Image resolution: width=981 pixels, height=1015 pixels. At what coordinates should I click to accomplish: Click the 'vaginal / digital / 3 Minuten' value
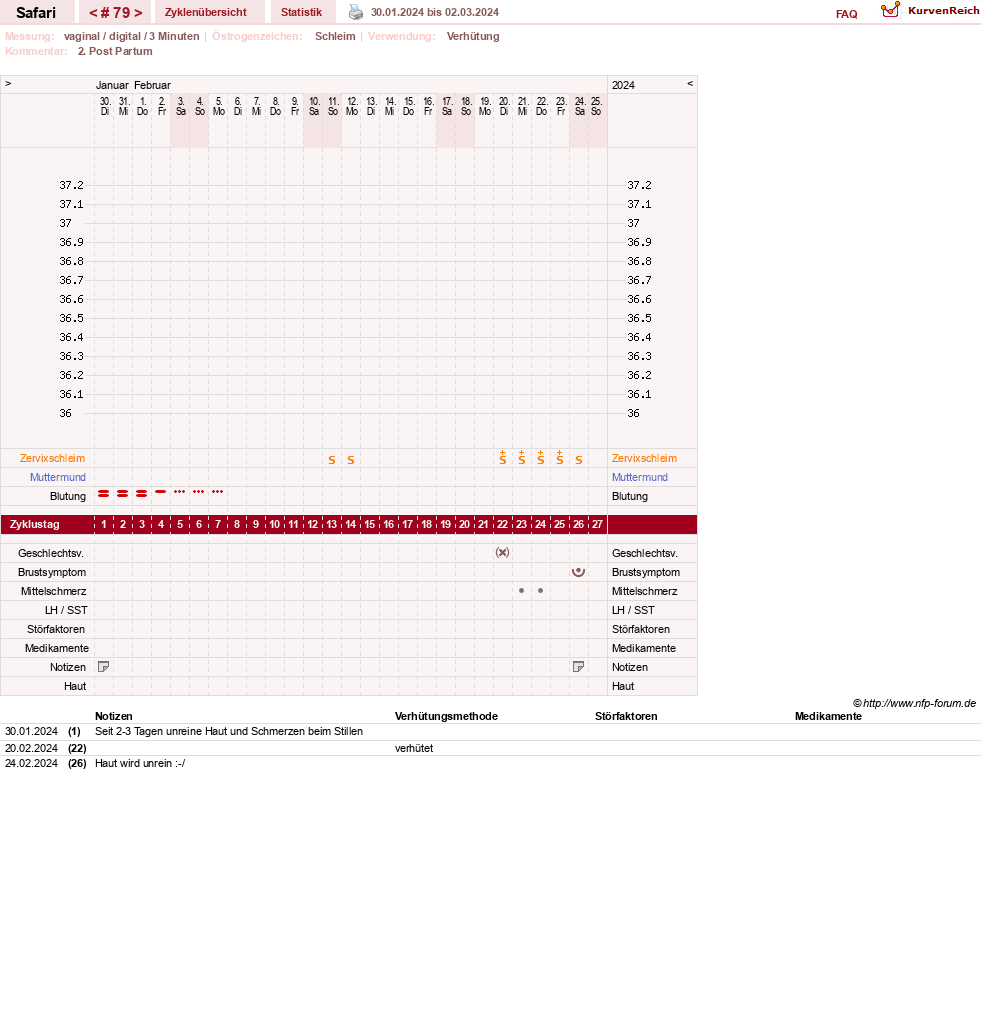pos(131,36)
